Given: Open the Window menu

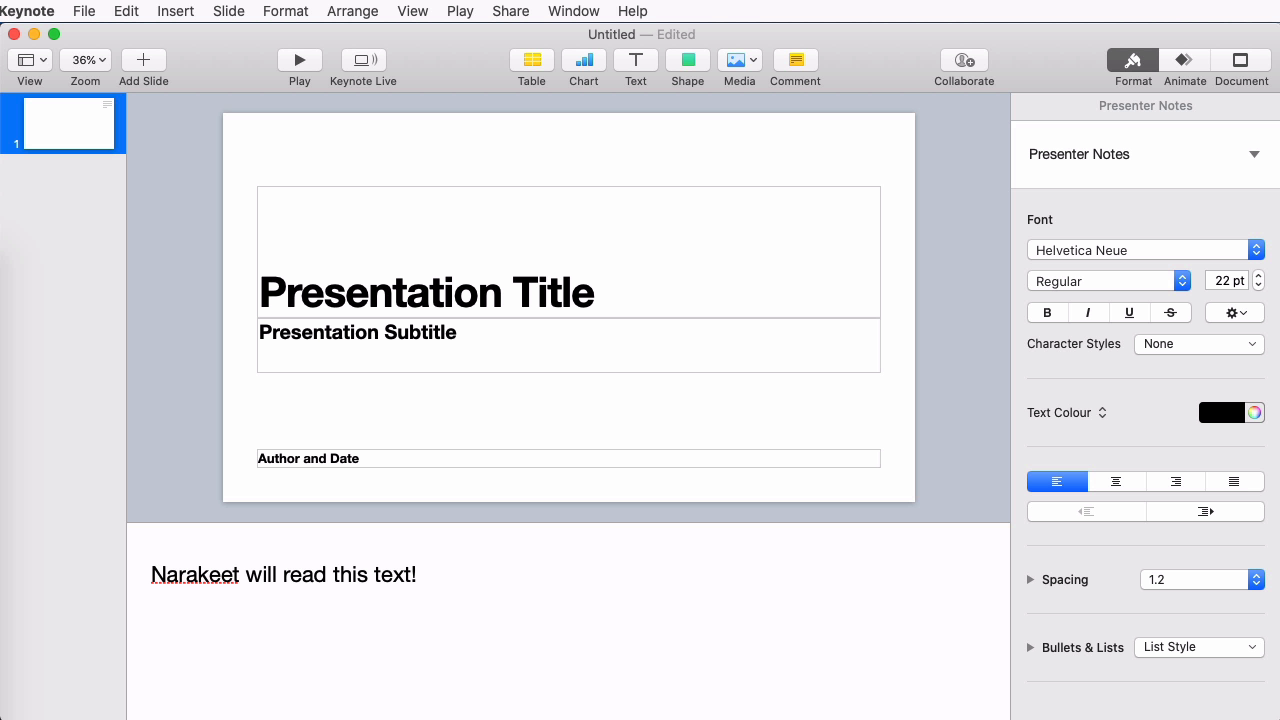Looking at the screenshot, I should click(x=574, y=11).
